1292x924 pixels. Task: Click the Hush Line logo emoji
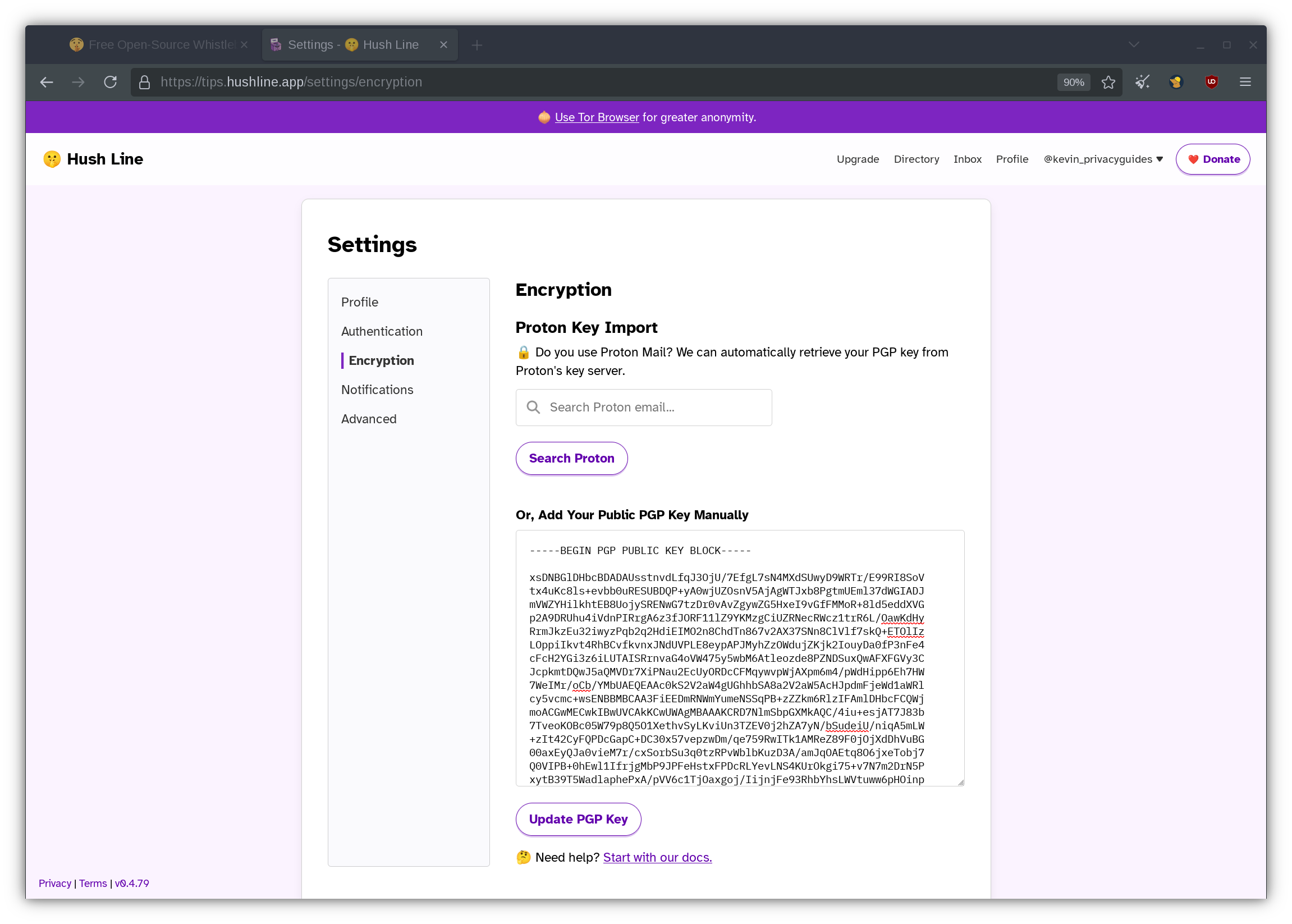click(x=52, y=159)
